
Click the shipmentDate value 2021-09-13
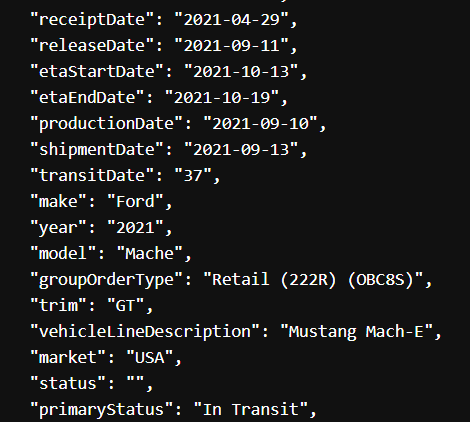coord(241,150)
